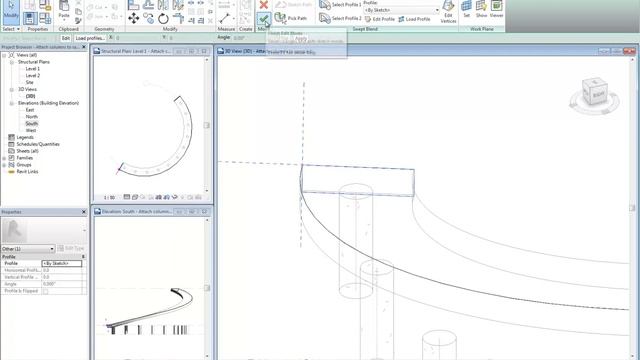
Task: Select Schedules/Quantities in the Project Browser
Action: coord(38,144)
